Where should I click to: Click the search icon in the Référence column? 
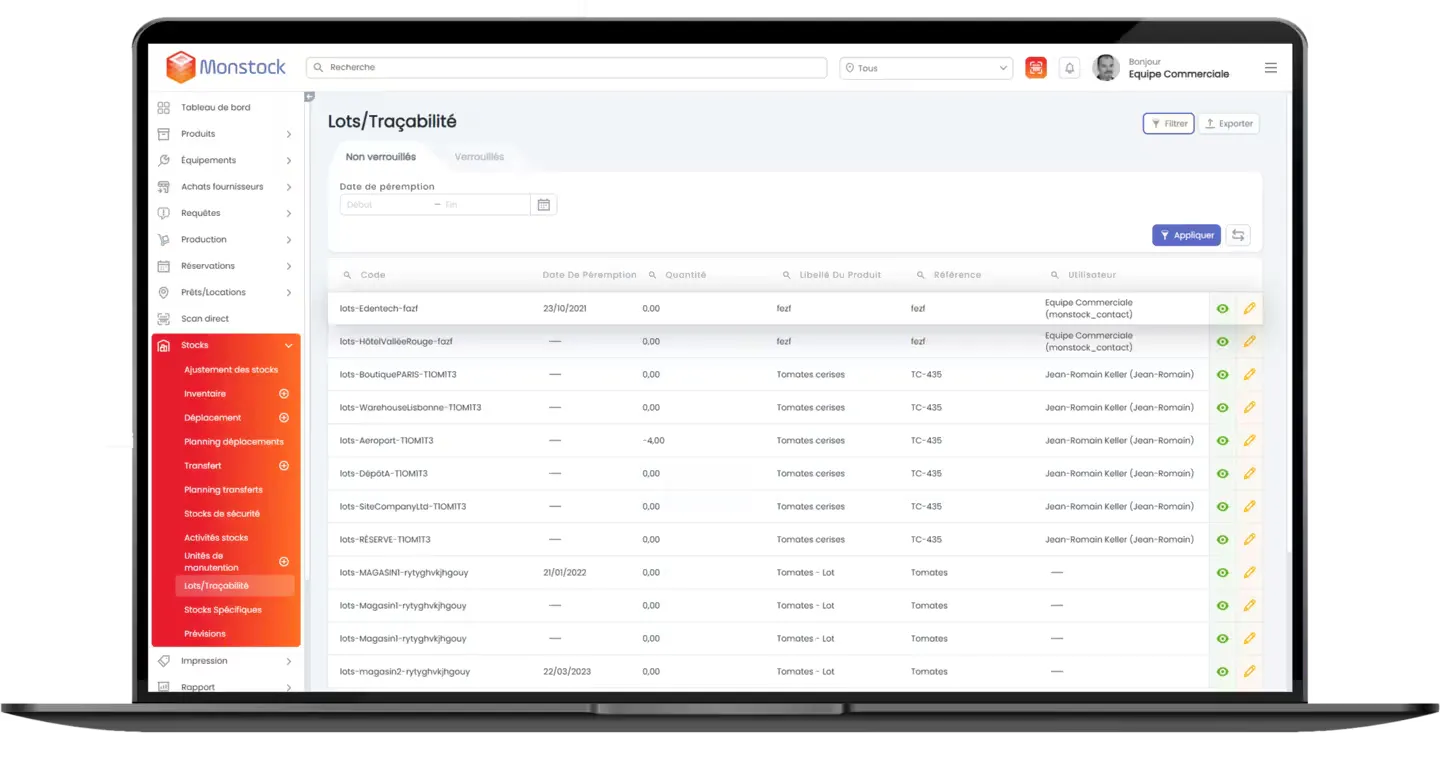coord(921,275)
